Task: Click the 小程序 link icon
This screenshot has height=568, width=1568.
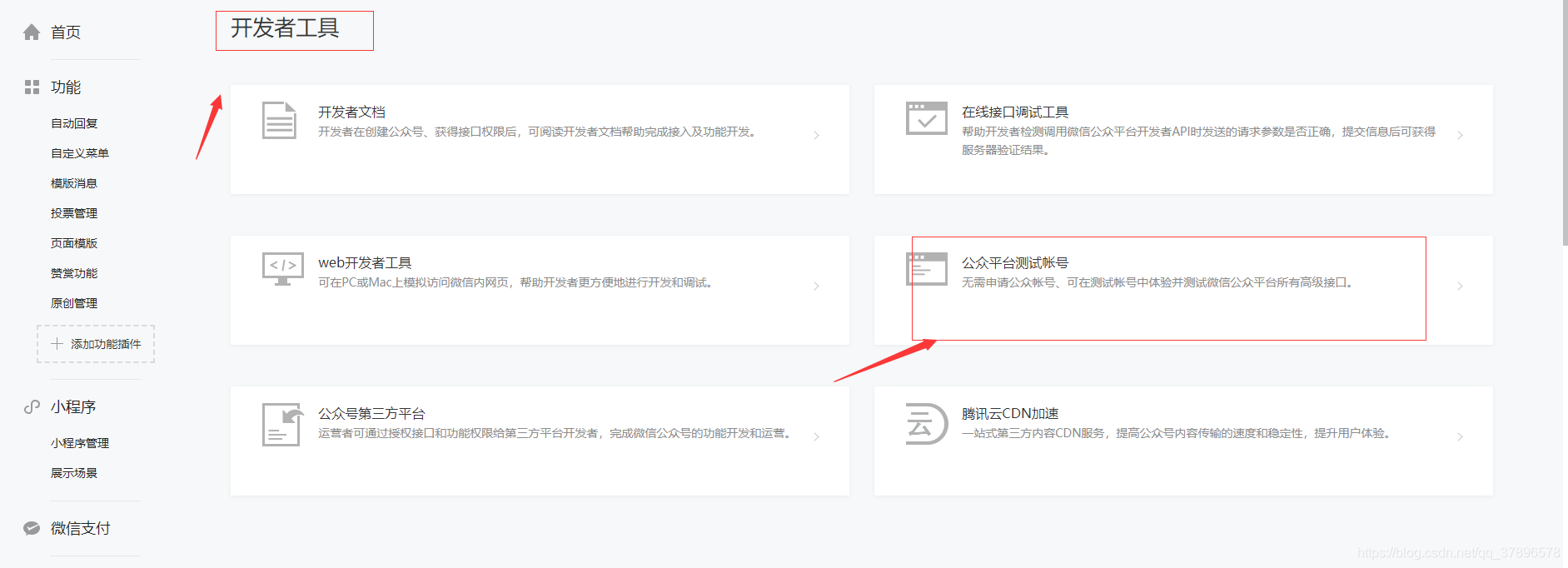Action: point(32,407)
